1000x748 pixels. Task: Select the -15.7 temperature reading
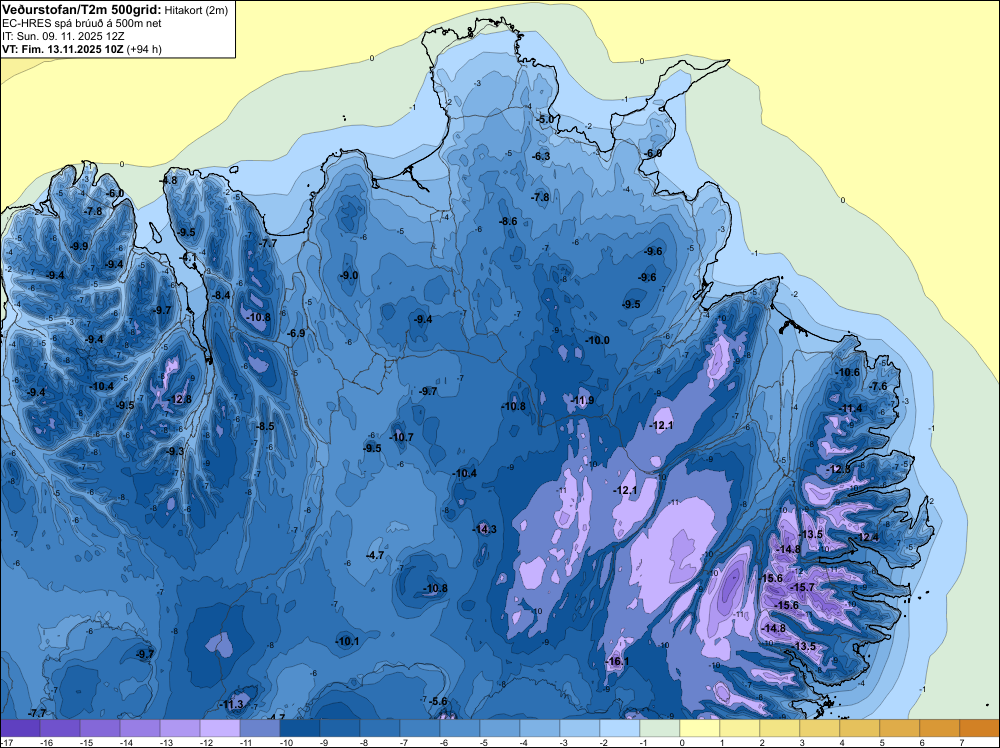[x=803, y=587]
